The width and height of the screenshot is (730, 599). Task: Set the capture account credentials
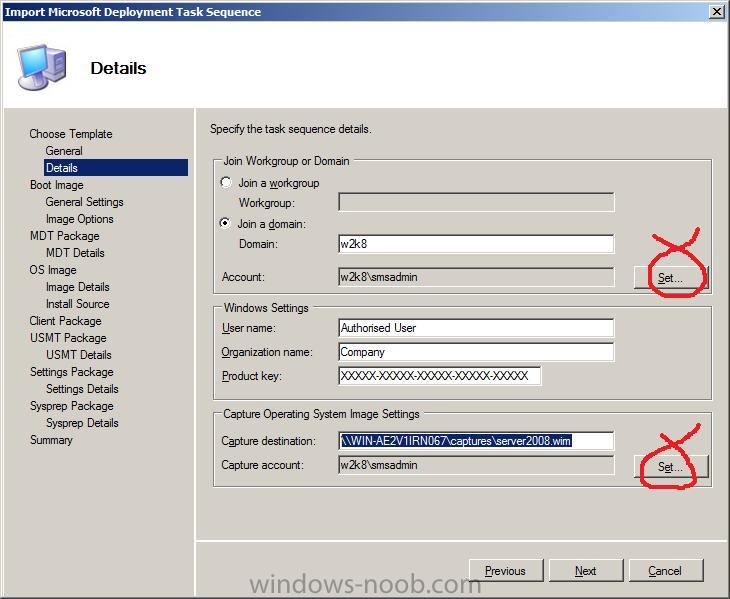point(670,466)
